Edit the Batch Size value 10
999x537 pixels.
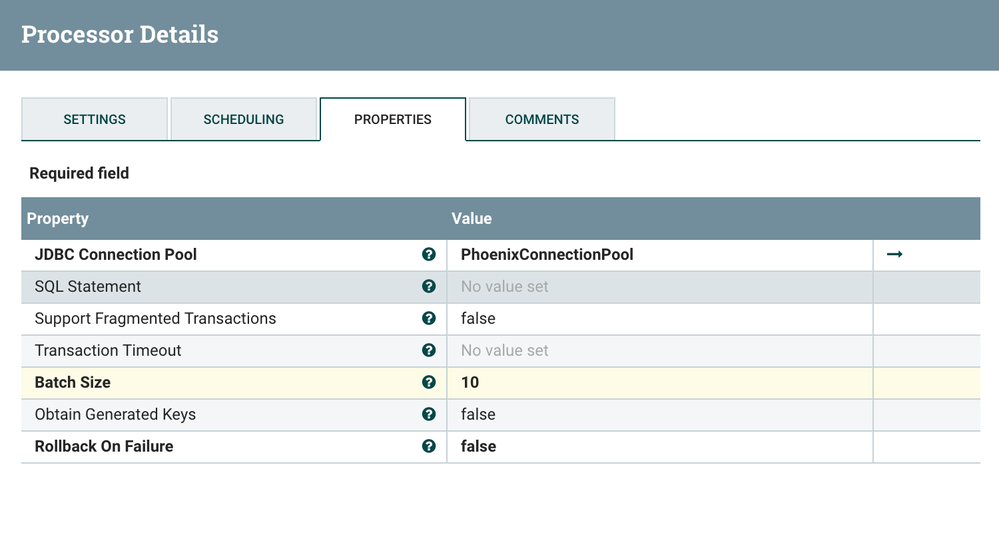pyautogui.click(x=470, y=383)
